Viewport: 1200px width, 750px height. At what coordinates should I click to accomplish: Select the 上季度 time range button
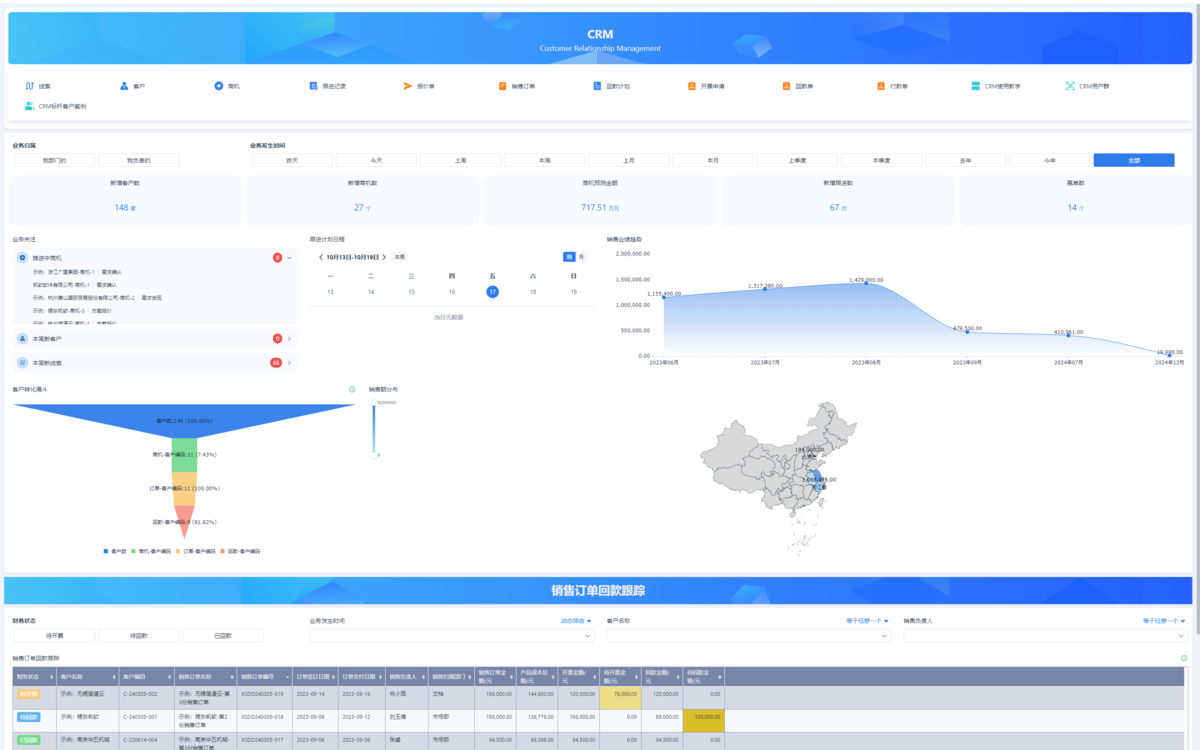click(x=797, y=160)
